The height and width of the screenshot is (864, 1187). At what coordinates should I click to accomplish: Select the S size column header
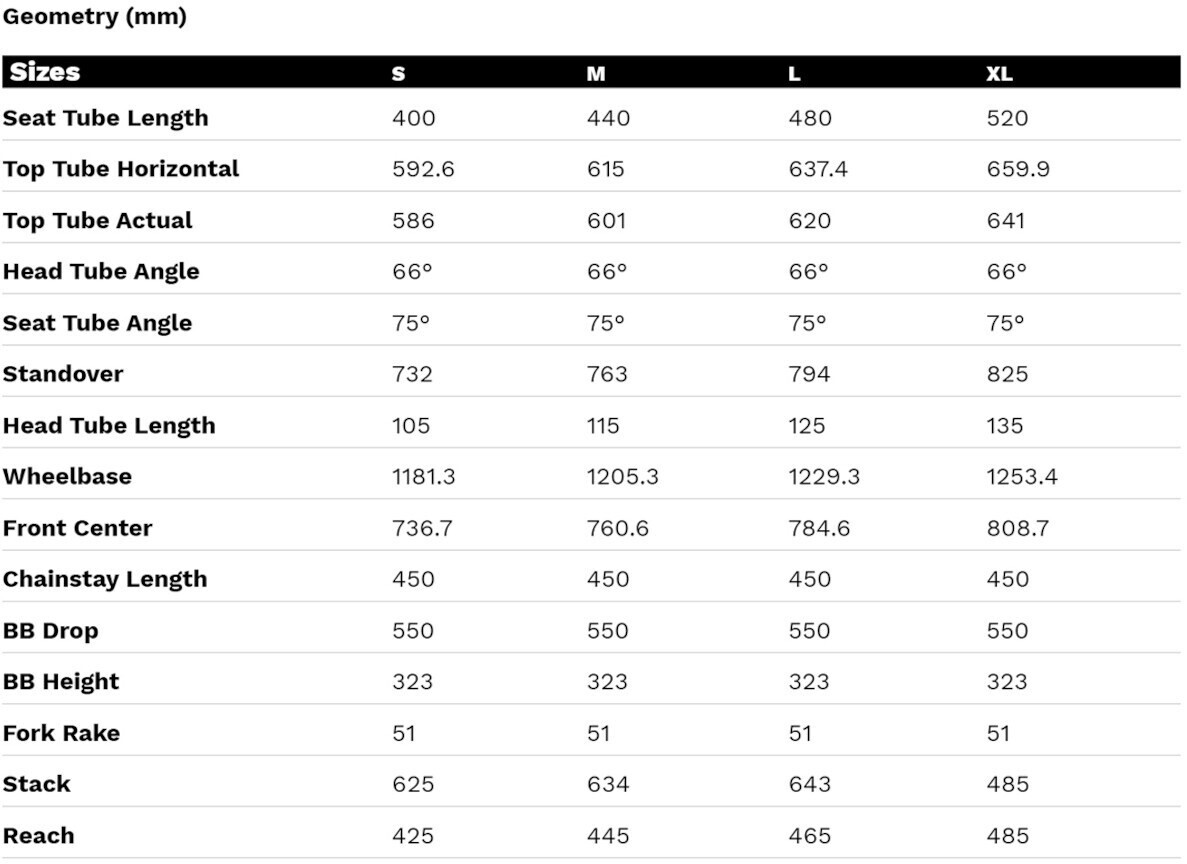click(399, 74)
